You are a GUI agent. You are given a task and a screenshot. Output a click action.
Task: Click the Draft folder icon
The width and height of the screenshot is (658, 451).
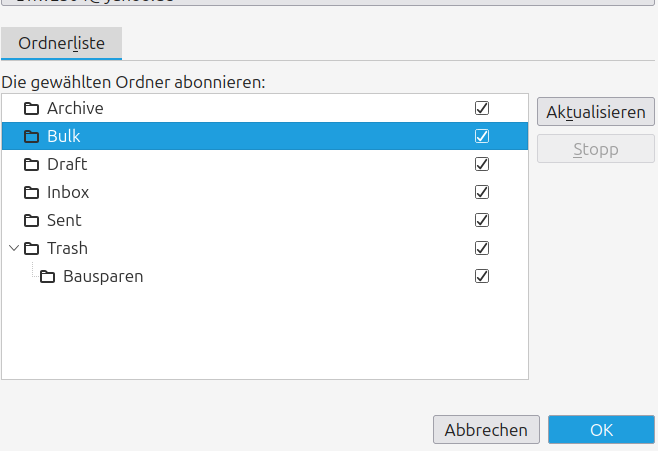coord(31,164)
